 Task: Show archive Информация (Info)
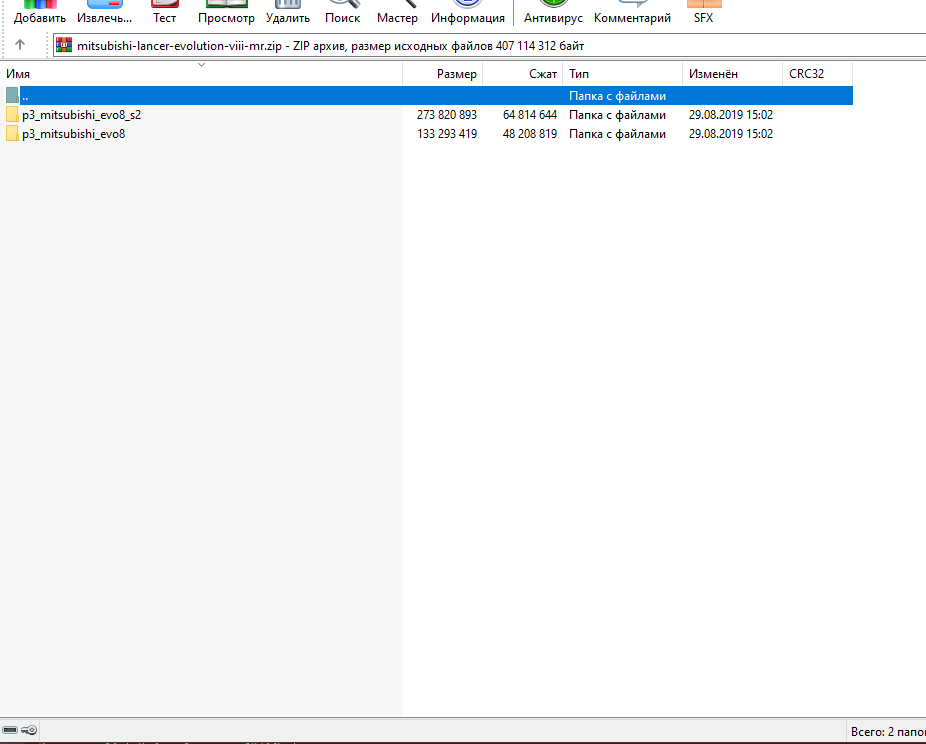467,13
